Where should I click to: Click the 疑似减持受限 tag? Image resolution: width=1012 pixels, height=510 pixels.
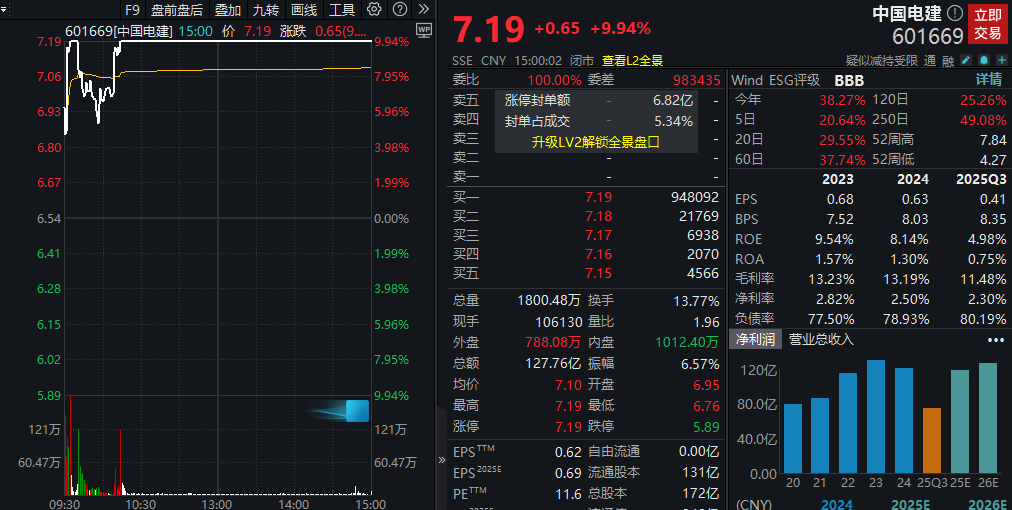pos(882,61)
